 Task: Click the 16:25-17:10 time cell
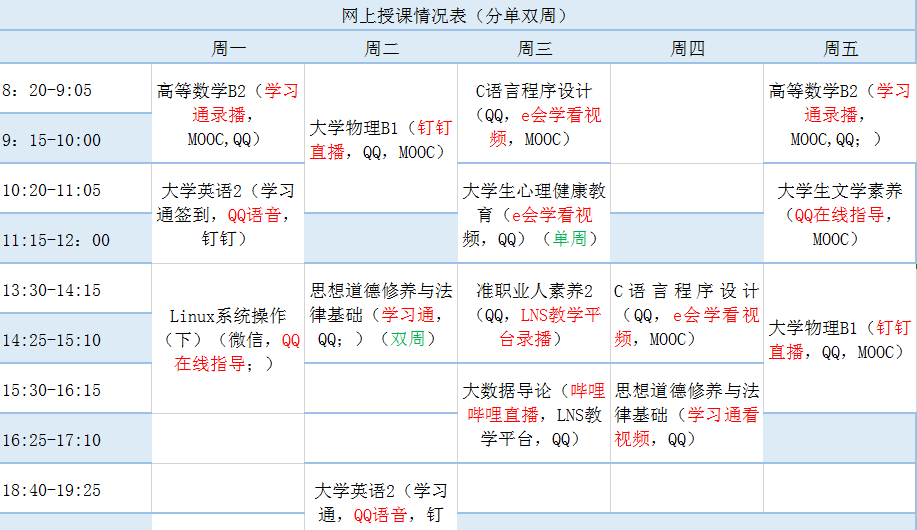pos(76,440)
